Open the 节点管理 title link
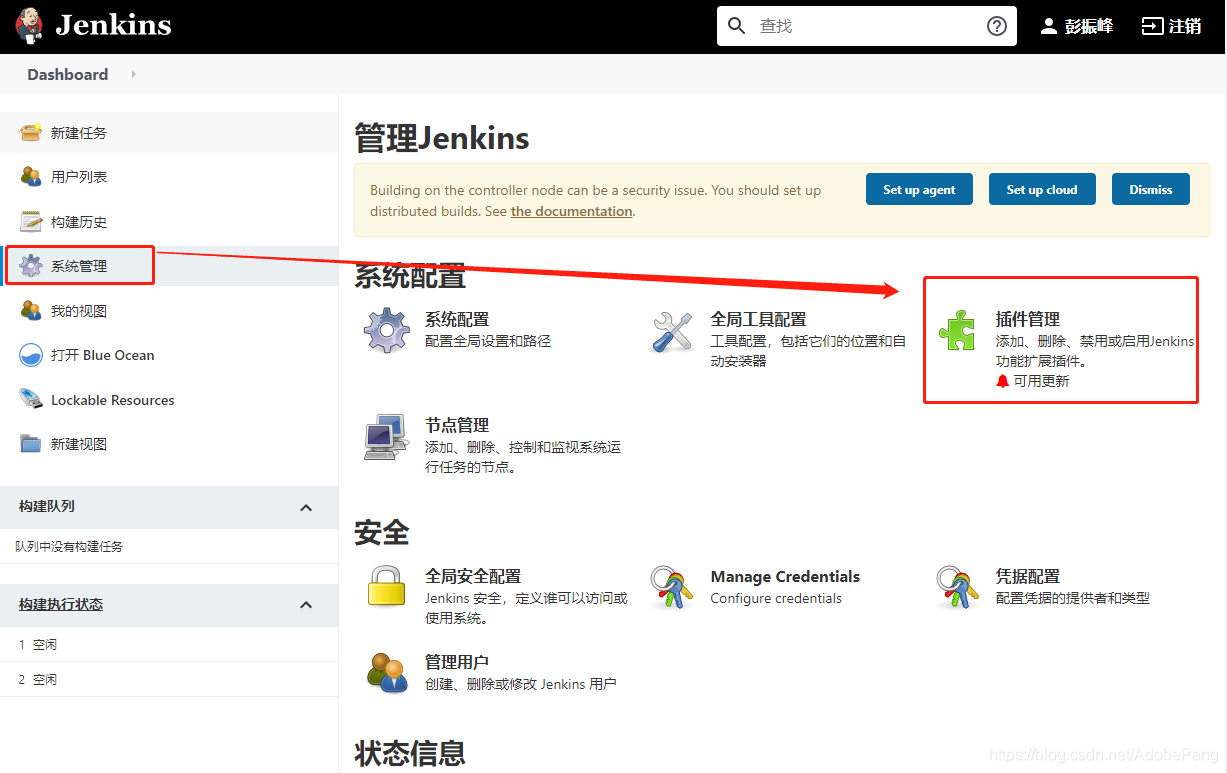This screenshot has height=773, width=1227. pos(457,425)
